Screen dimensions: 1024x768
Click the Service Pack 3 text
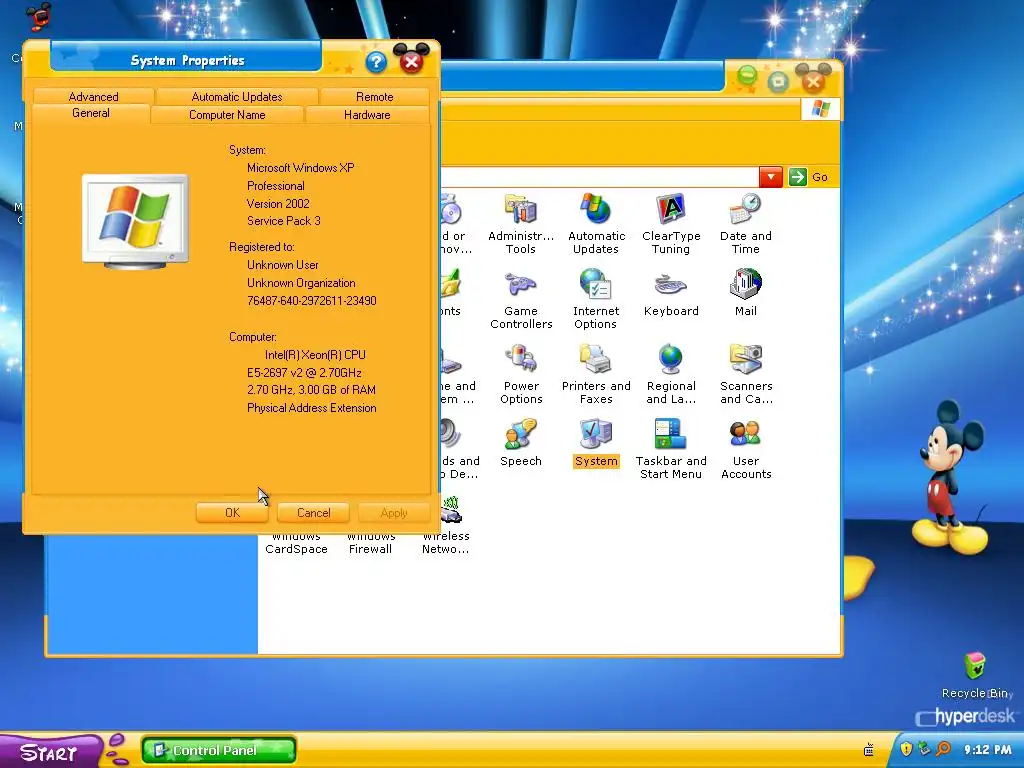click(283, 221)
